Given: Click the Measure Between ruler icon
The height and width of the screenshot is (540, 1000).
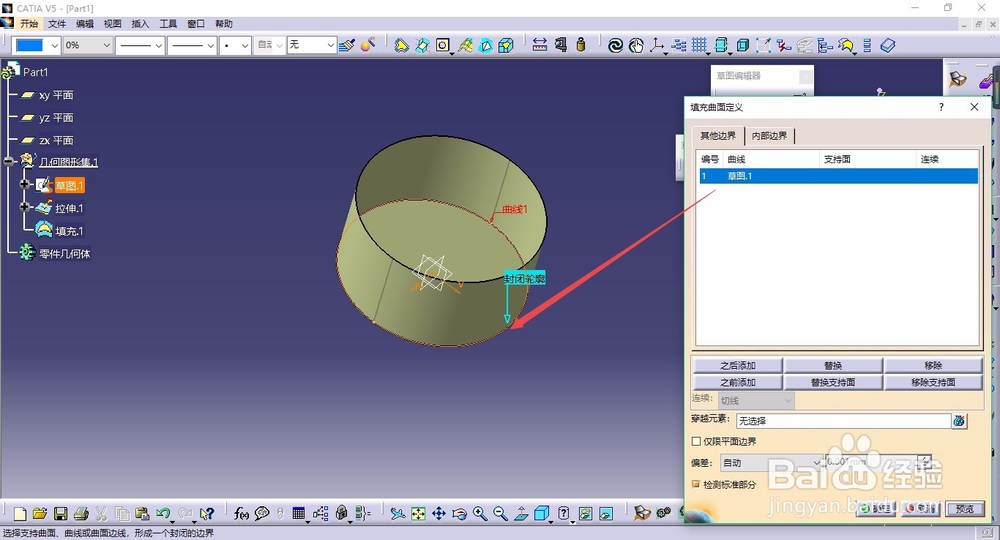Looking at the screenshot, I should click(540, 45).
